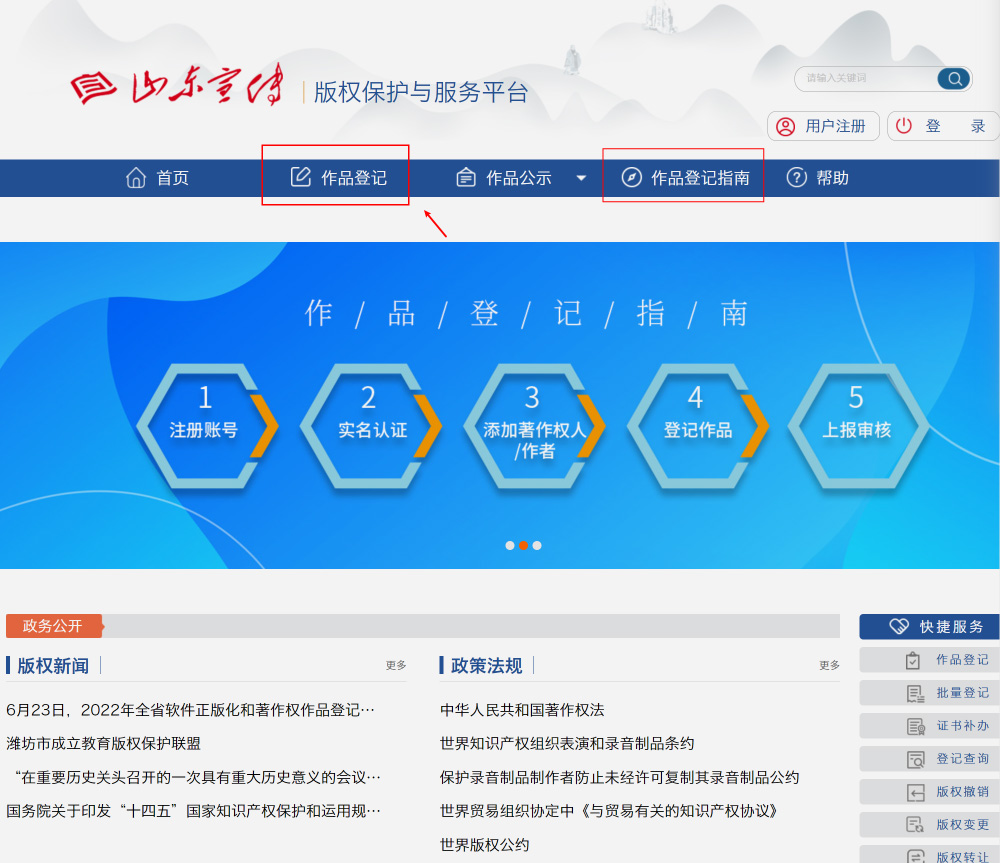The height and width of the screenshot is (863, 1000).
Task: Click the 登录 login button
Action: point(941,125)
